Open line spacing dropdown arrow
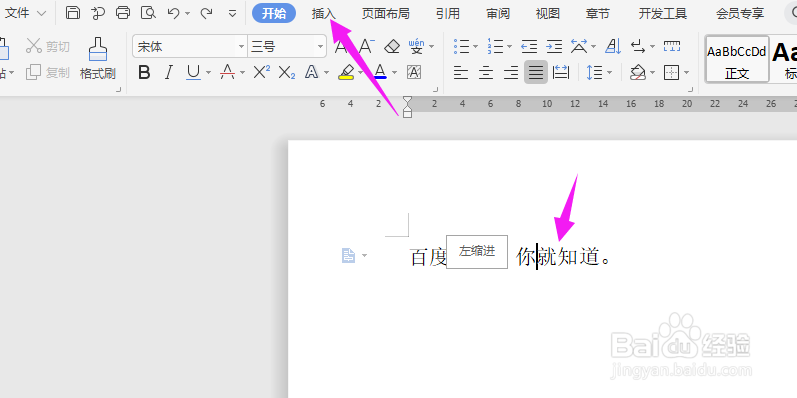797x398 pixels. point(609,73)
